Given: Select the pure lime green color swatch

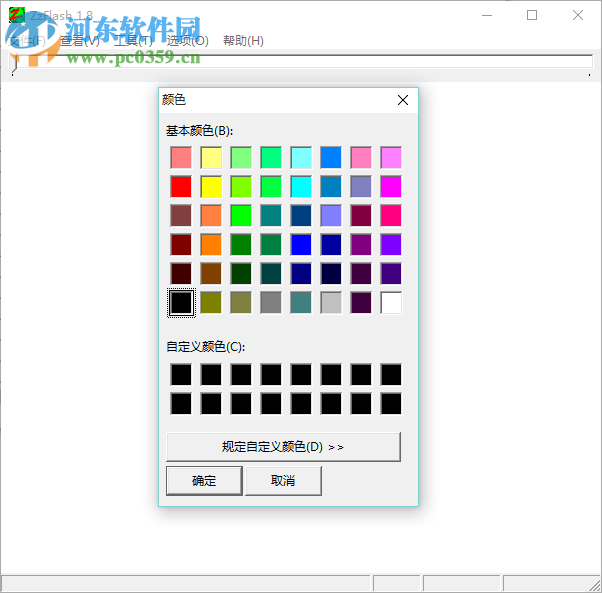Looking at the screenshot, I should point(241,215).
